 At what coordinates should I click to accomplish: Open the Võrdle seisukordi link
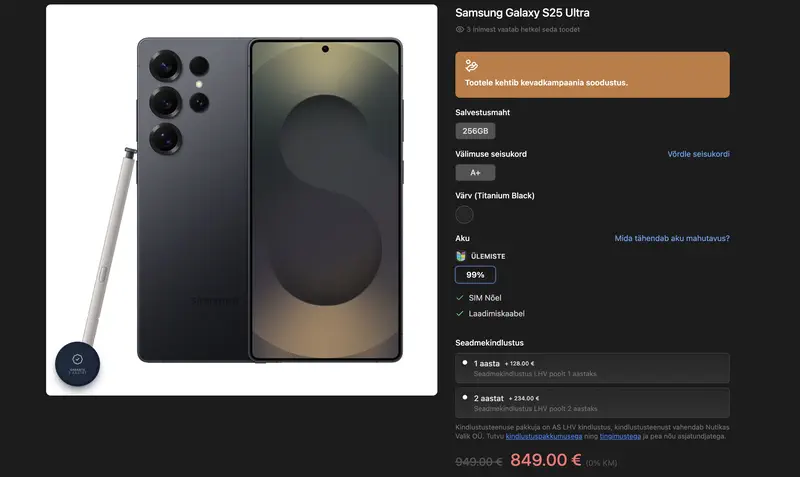(x=698, y=154)
